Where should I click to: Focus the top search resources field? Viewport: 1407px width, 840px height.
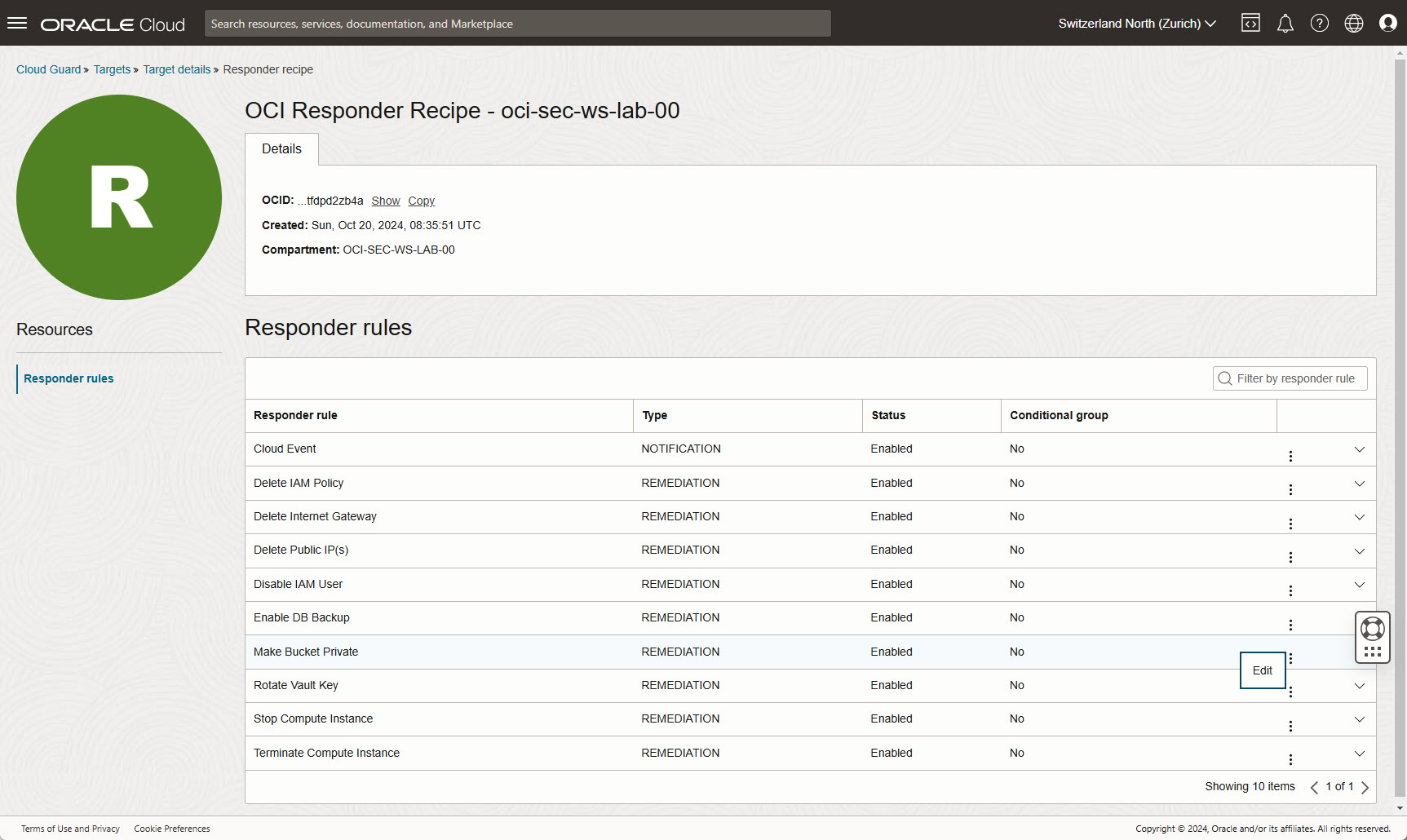click(518, 24)
